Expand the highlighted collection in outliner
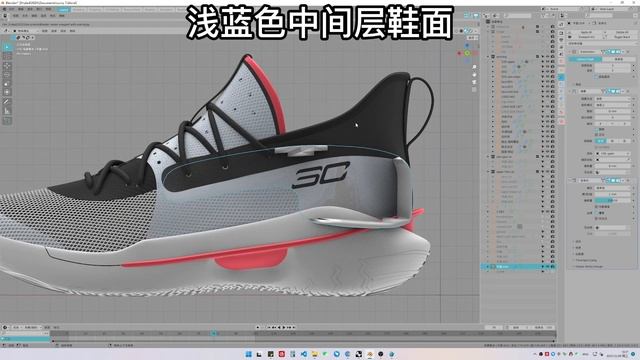The width and height of the screenshot is (640, 360). click(x=487, y=267)
